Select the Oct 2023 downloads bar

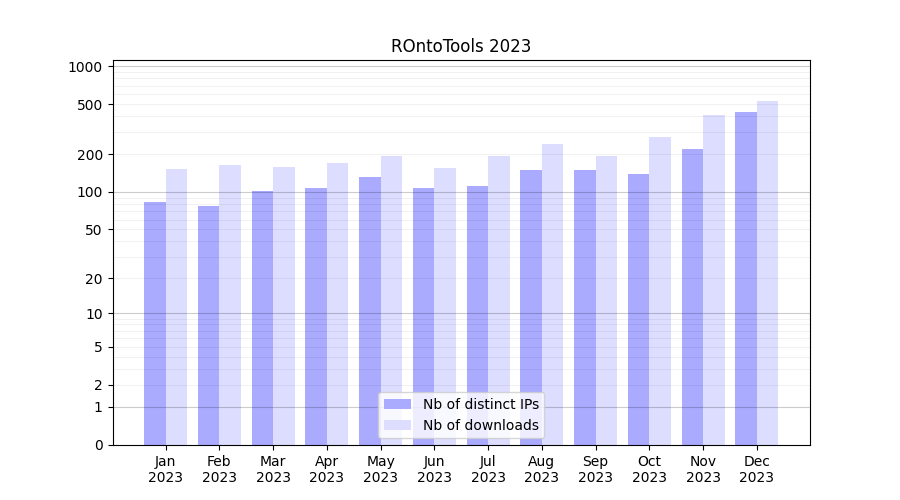pyautogui.click(x=660, y=291)
